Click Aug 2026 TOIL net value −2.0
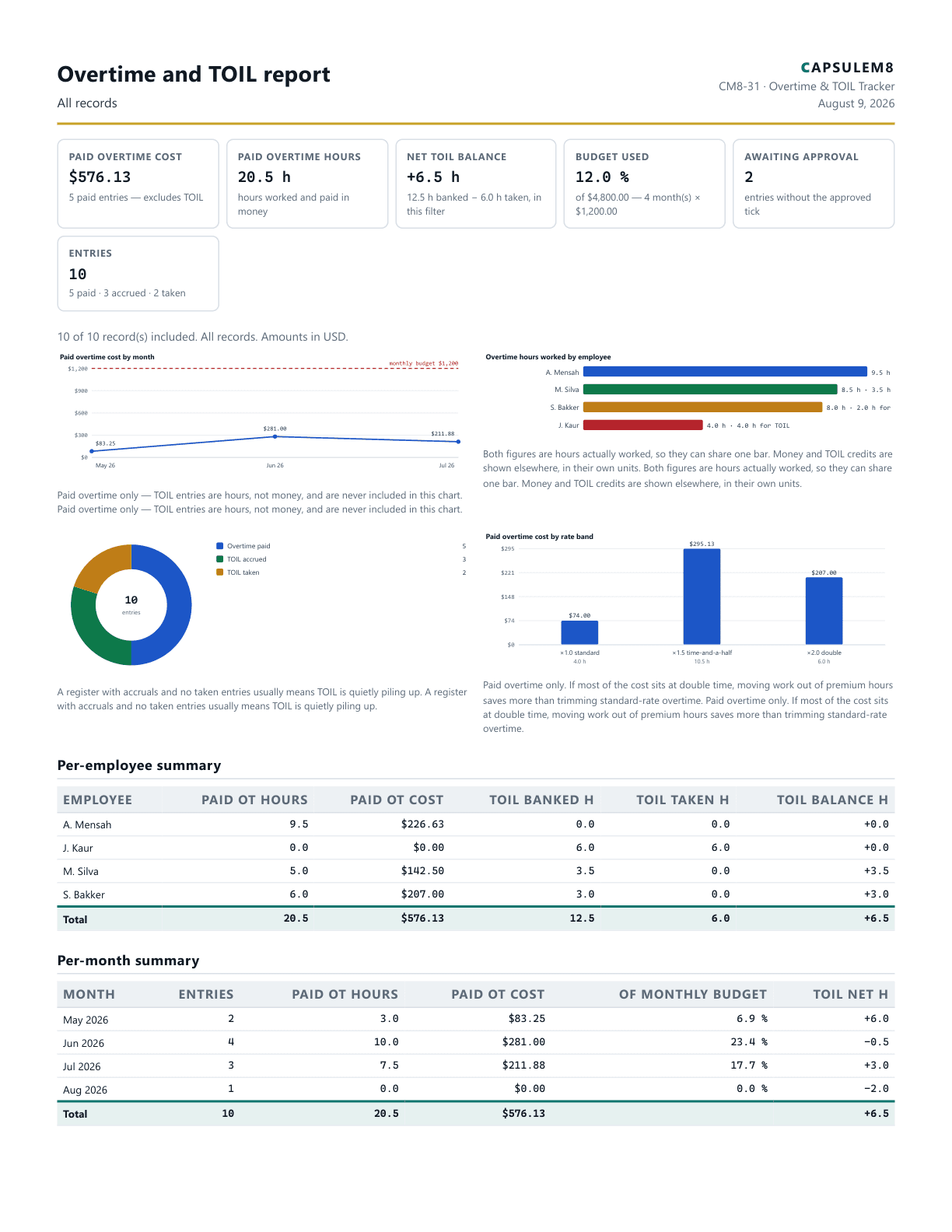Screen dimensions: 952x1232 point(876,1089)
